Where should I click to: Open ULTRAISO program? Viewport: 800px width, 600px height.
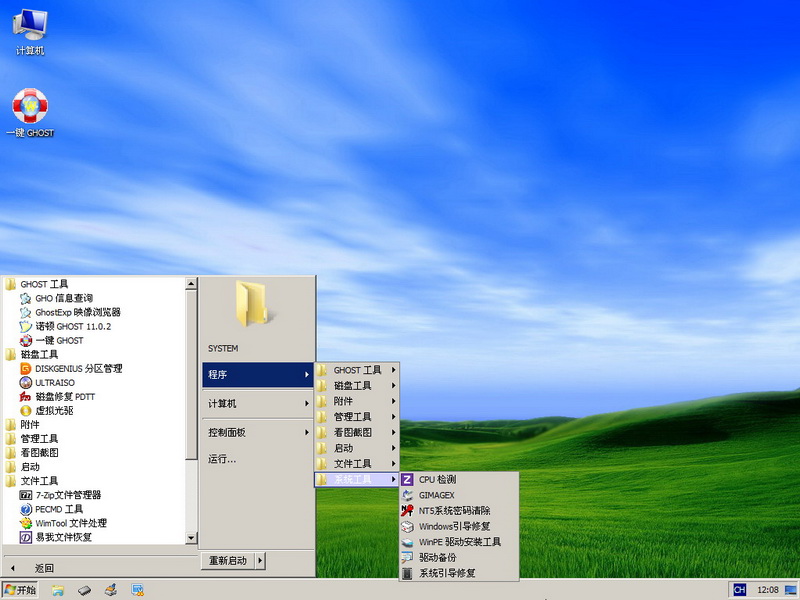point(47,383)
